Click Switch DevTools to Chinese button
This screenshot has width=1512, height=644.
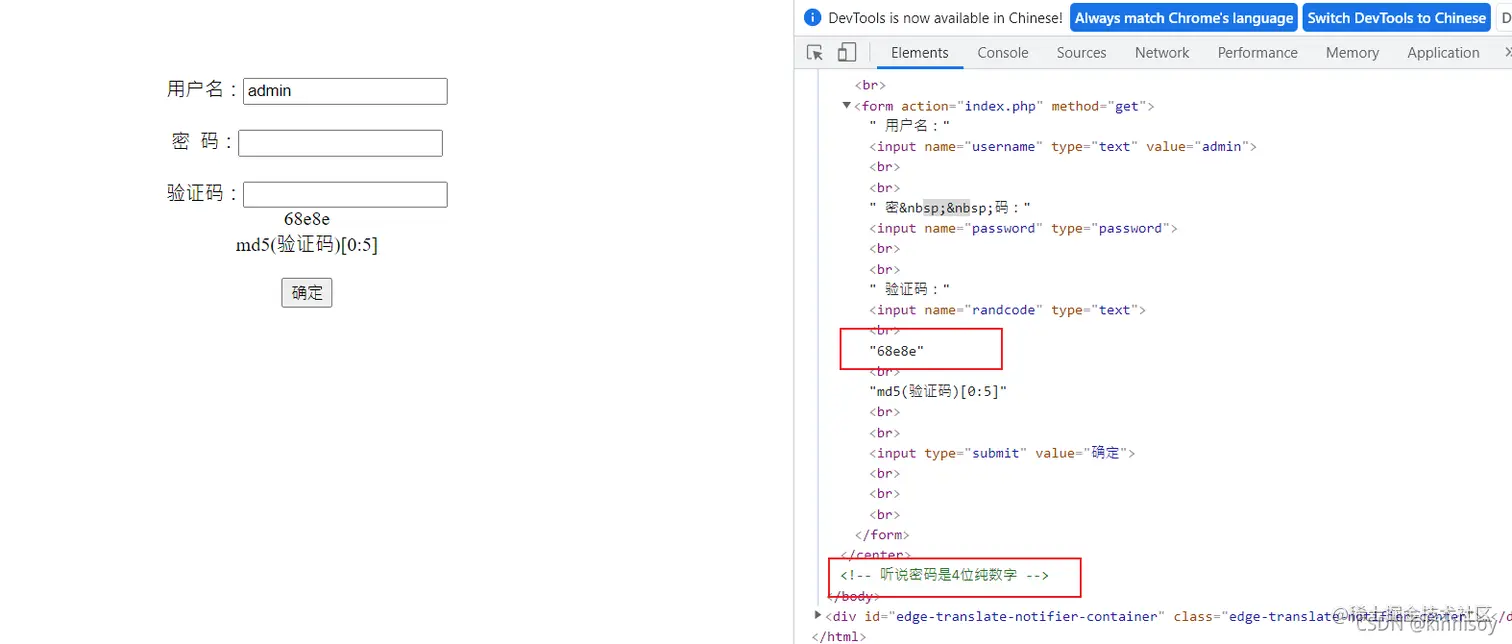[1396, 18]
